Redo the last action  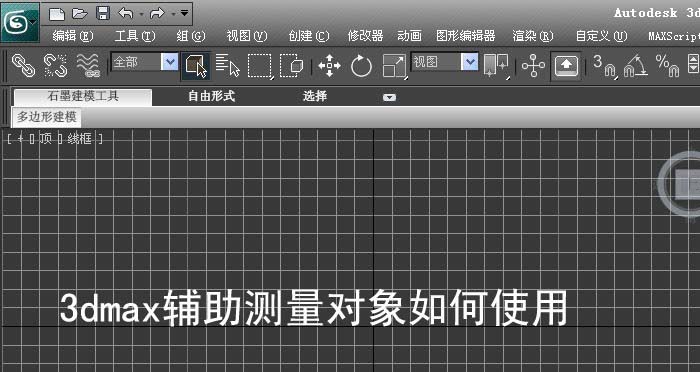click(x=157, y=14)
